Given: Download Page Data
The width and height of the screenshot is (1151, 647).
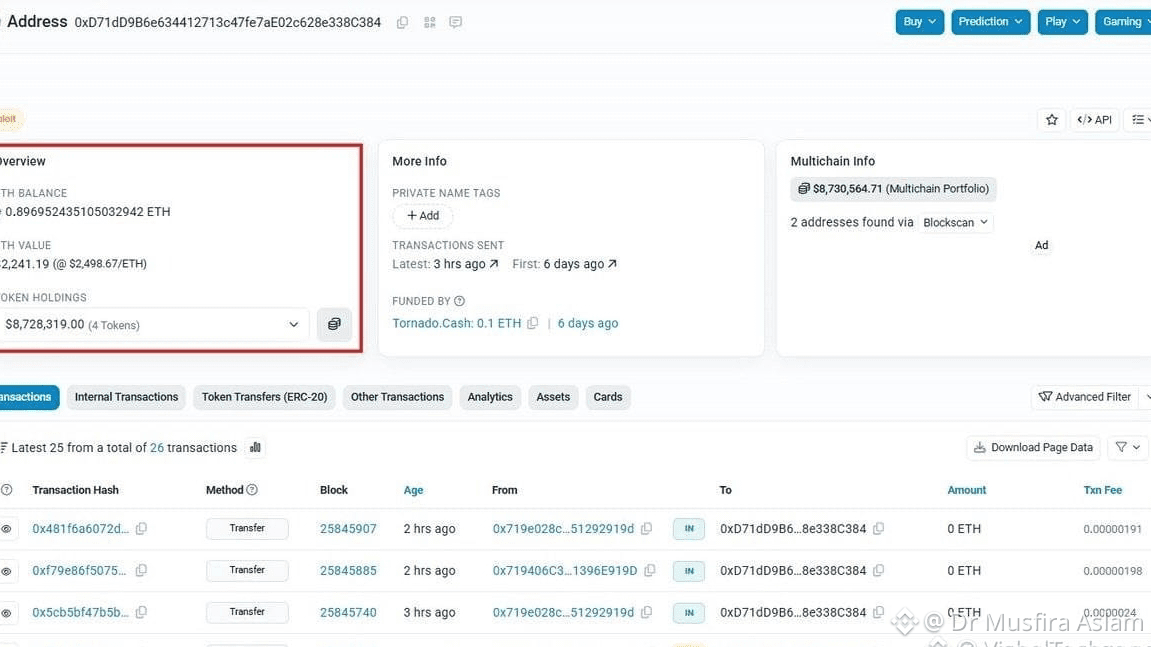Looking at the screenshot, I should (1033, 447).
